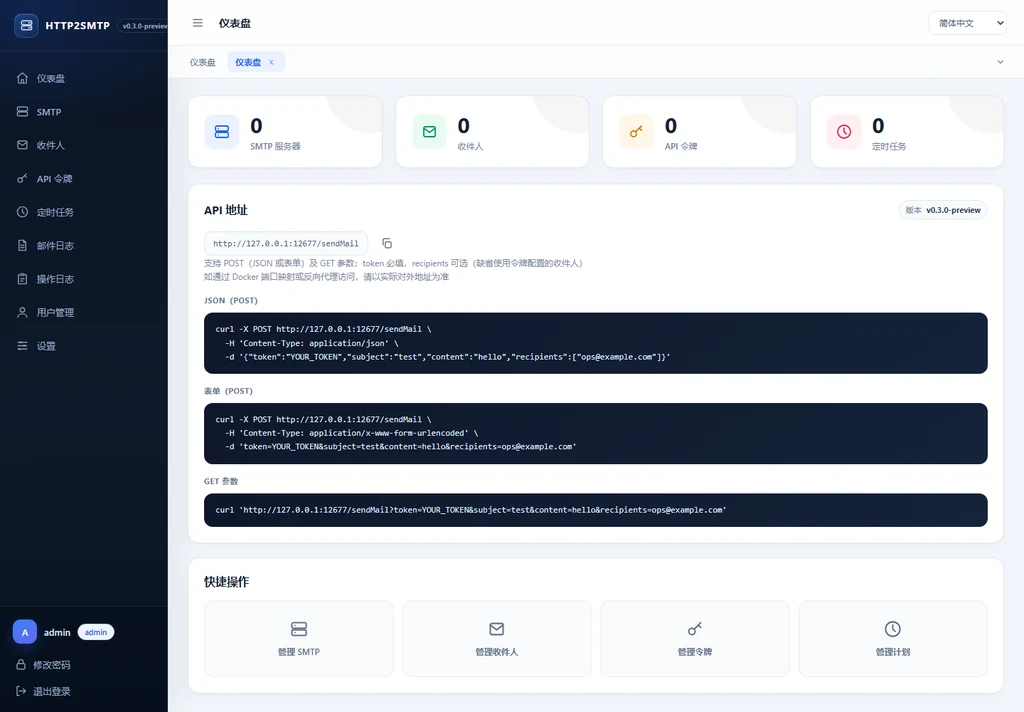
Task: Click the document icon beside 邮件日志
Action: coord(22,246)
